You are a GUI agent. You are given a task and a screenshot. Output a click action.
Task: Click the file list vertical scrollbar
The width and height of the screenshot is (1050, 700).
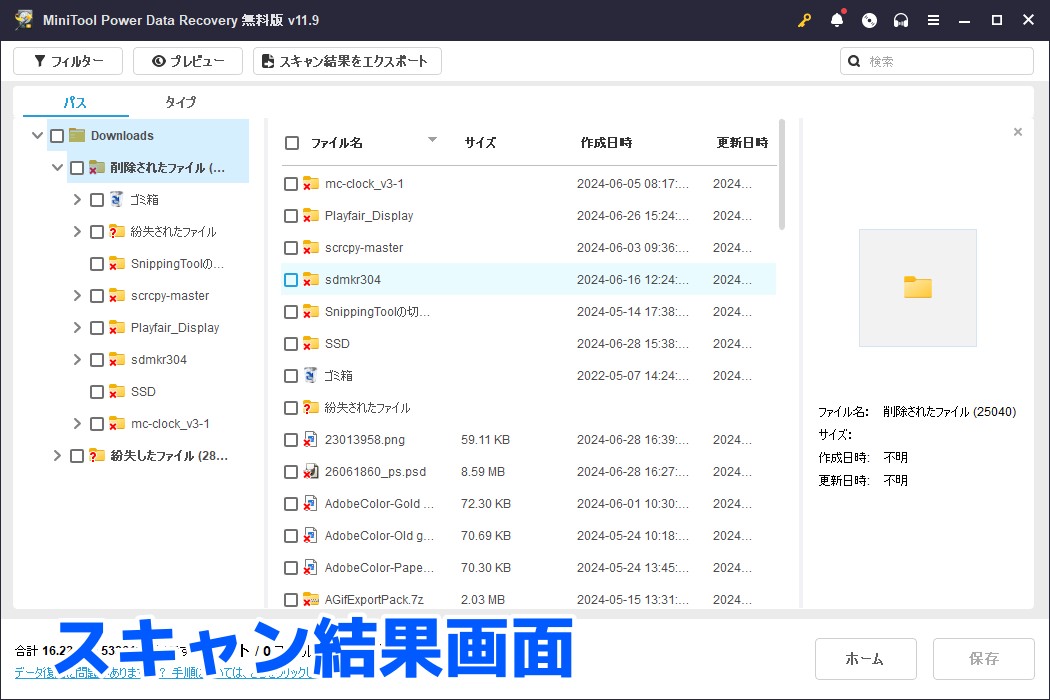coord(782,176)
